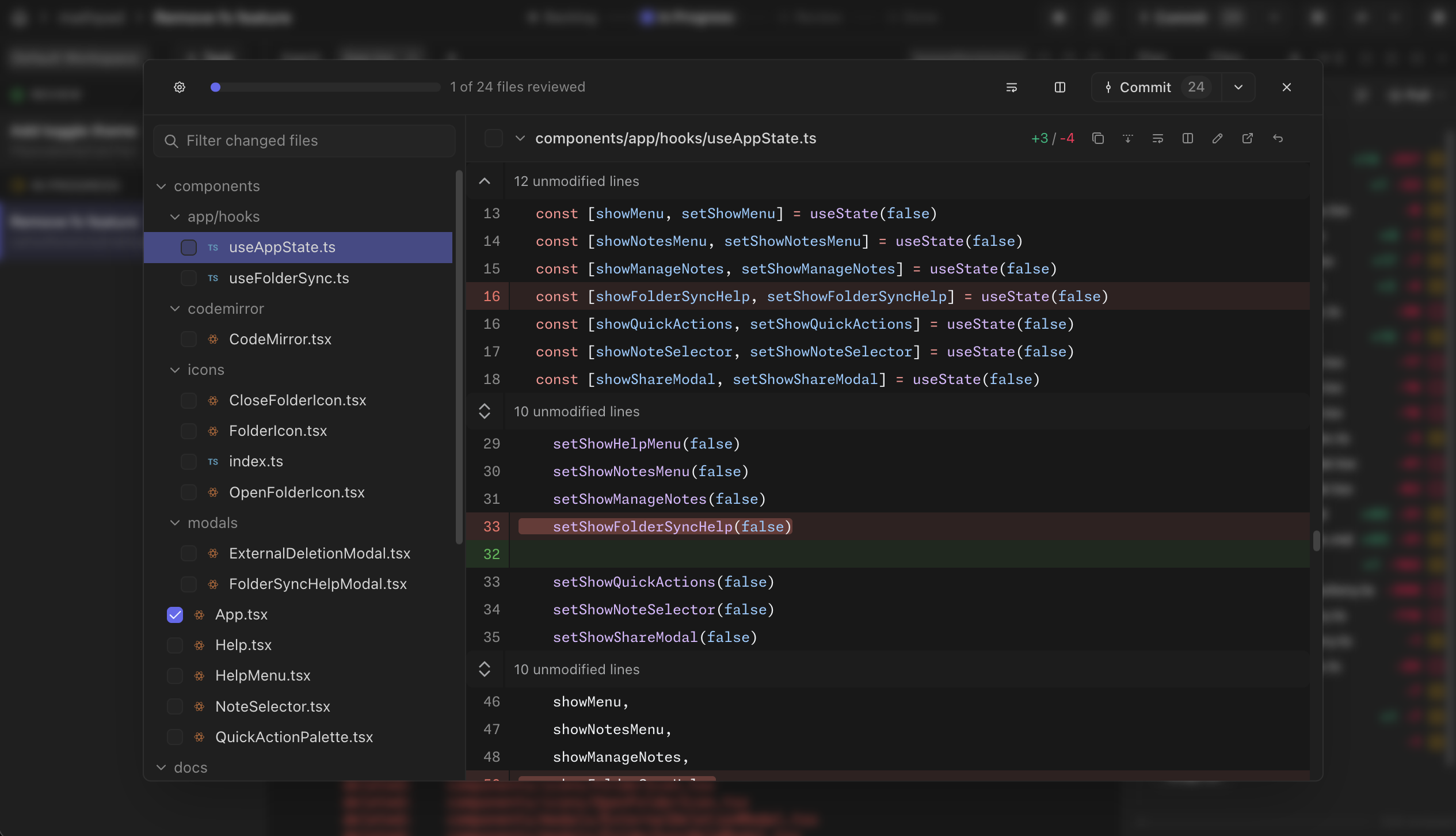1456x836 pixels.
Task: Collapse the useAppState.ts diff chevron
Action: coord(520,138)
